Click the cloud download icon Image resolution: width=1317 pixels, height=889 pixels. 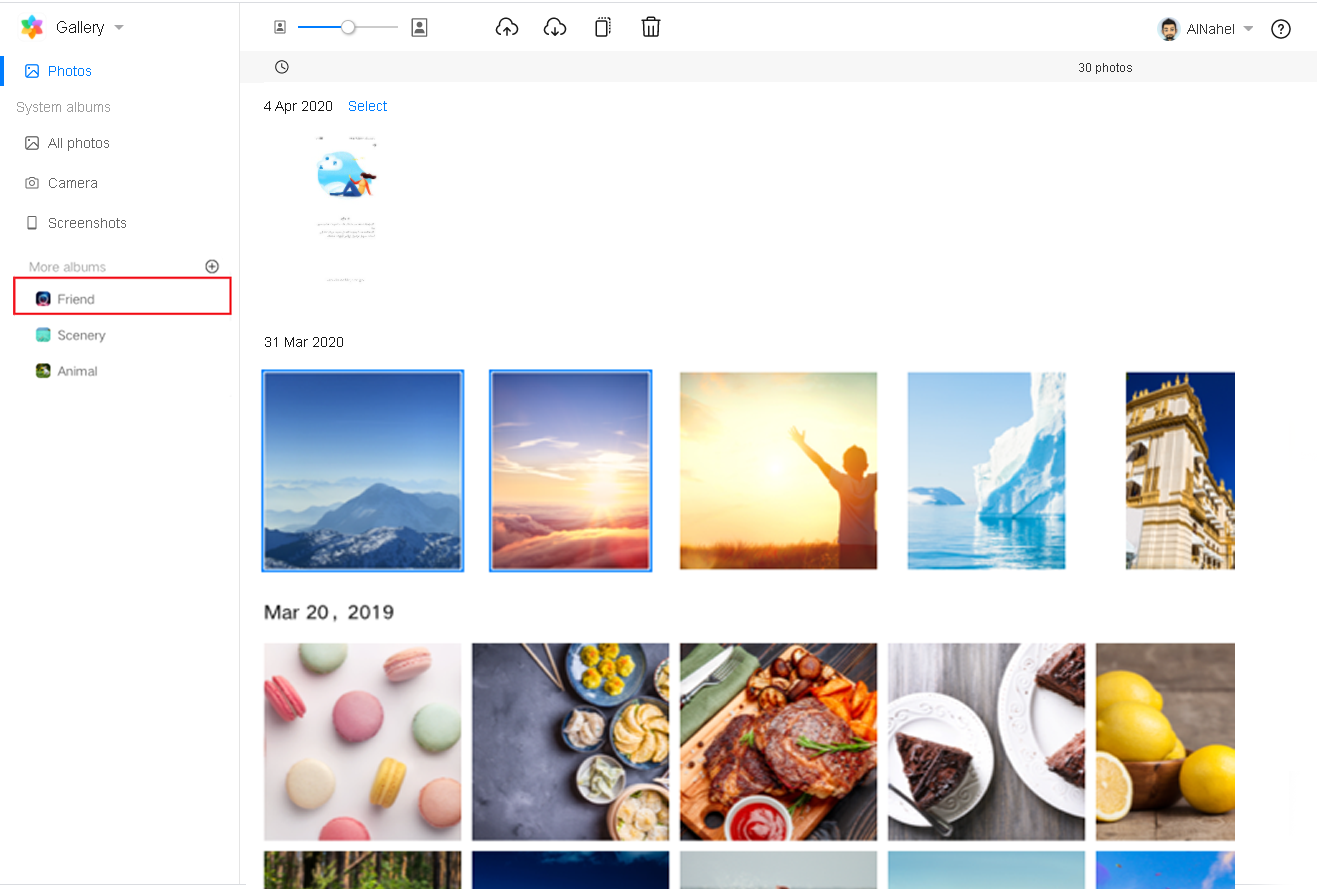pyautogui.click(x=554, y=28)
